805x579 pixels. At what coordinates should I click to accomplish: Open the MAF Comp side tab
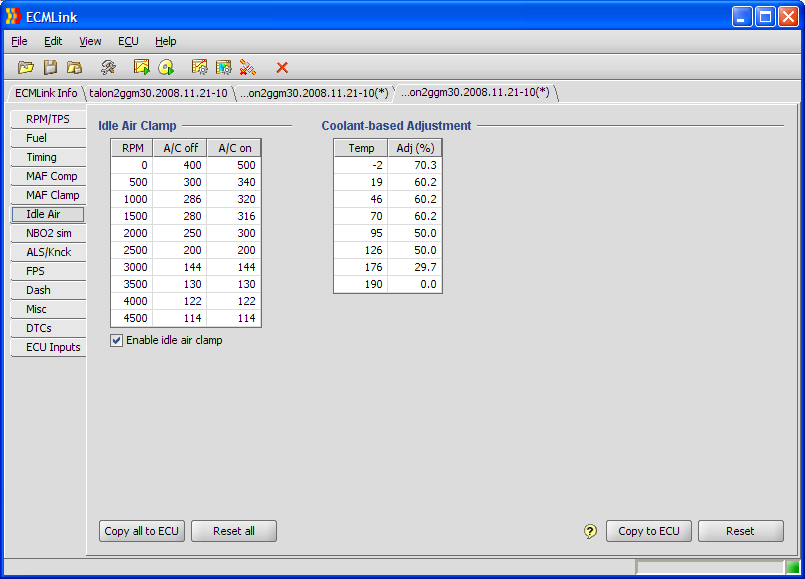[x=51, y=176]
